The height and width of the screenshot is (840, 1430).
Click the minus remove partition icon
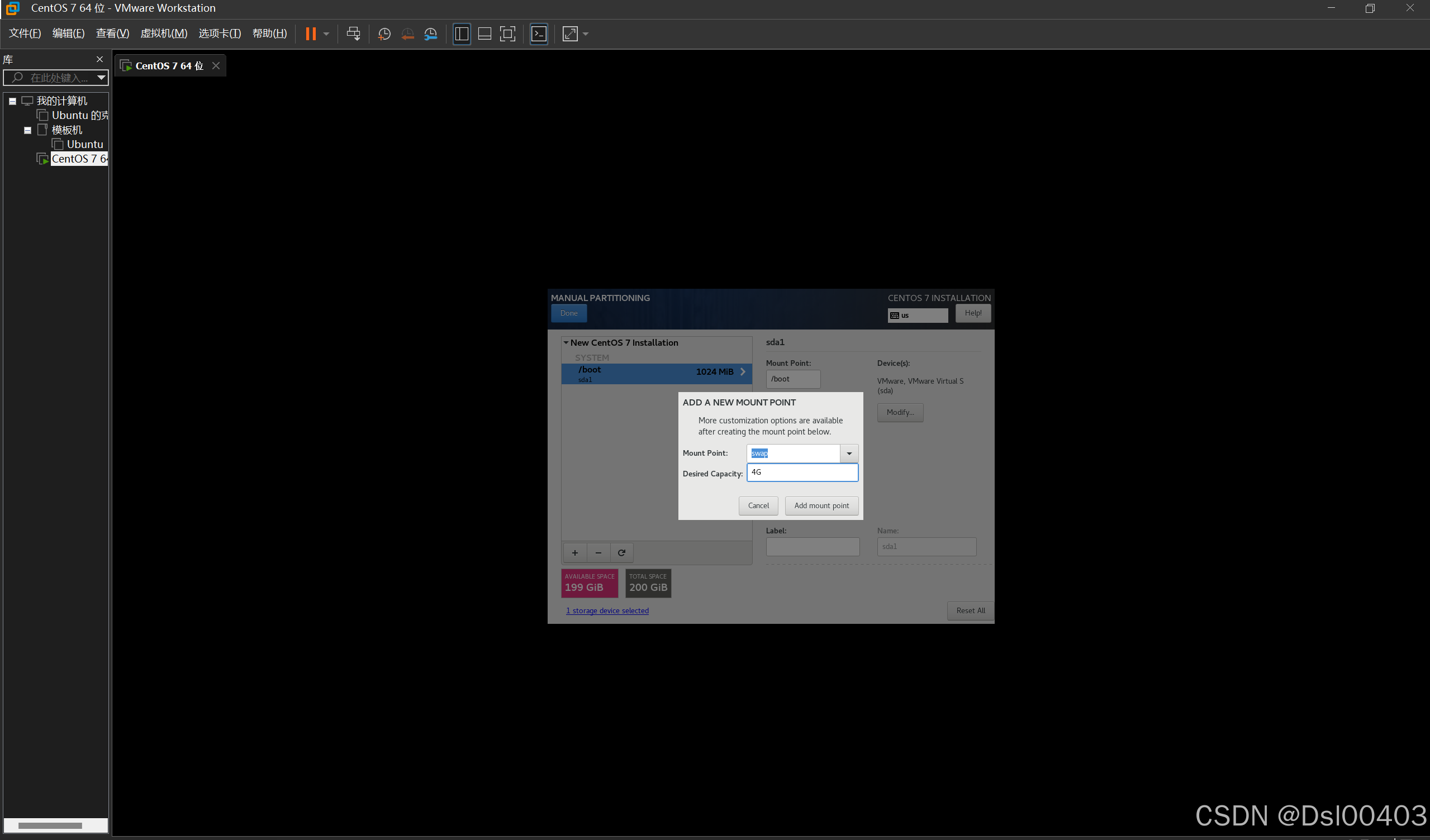[598, 553]
